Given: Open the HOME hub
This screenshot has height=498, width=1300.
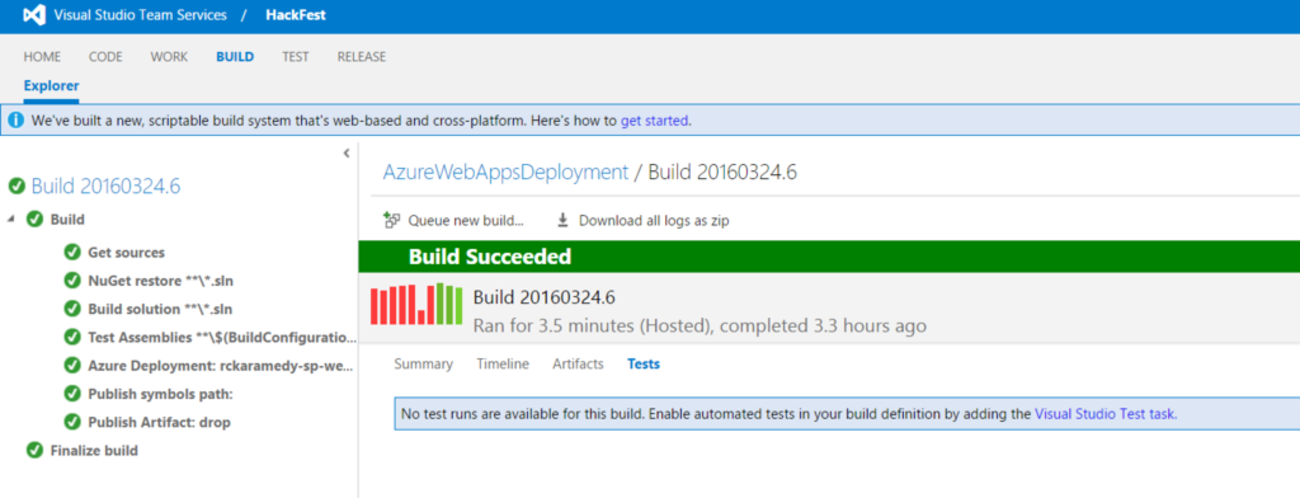Looking at the screenshot, I should tap(42, 57).
